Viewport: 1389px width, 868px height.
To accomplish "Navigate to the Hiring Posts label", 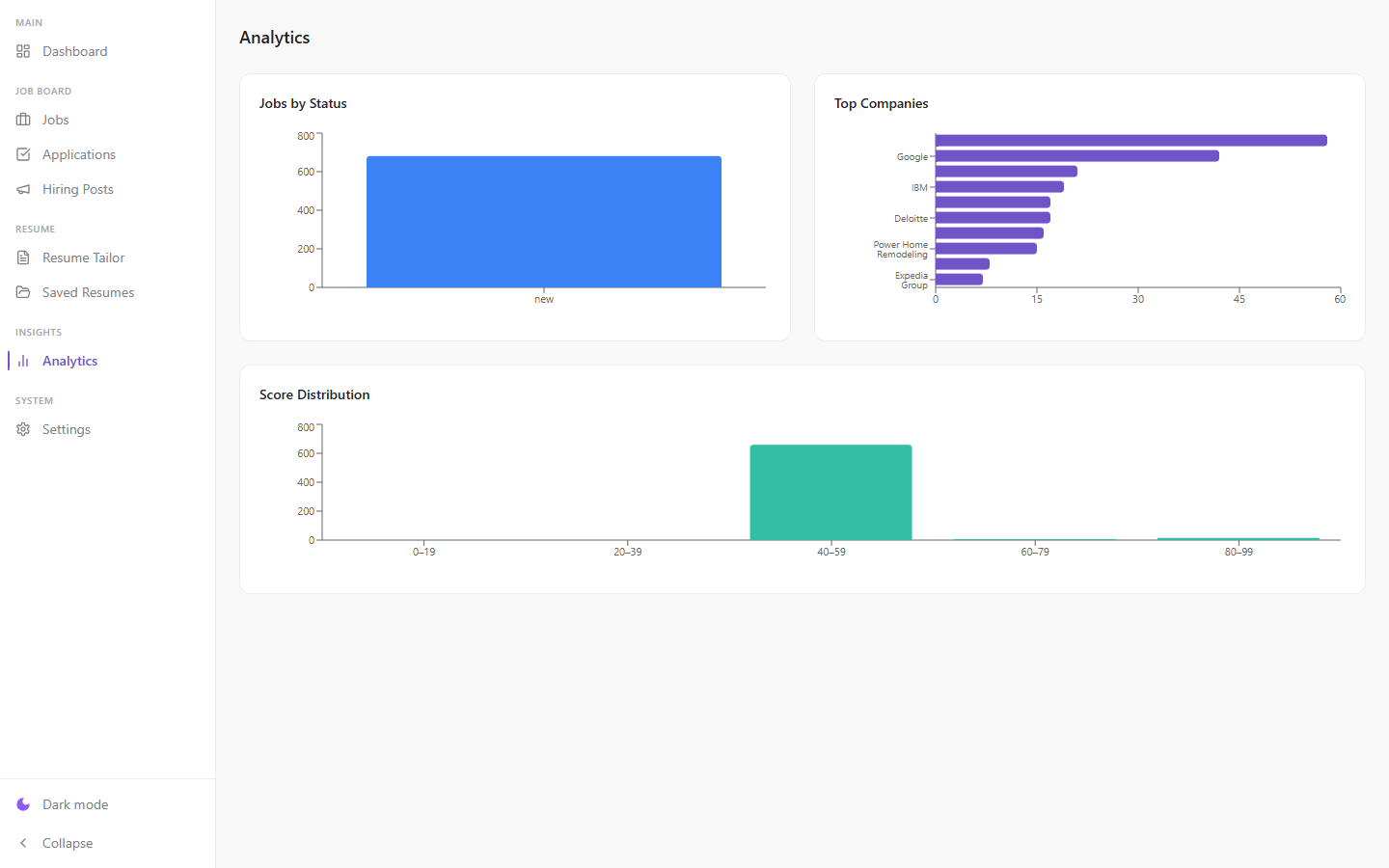I will (x=78, y=189).
